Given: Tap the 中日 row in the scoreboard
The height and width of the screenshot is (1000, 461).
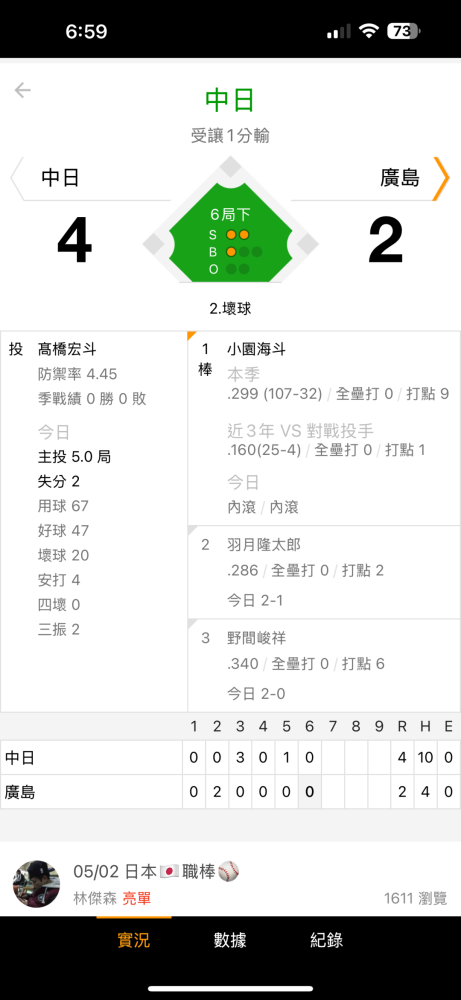Looking at the screenshot, I should [230, 758].
